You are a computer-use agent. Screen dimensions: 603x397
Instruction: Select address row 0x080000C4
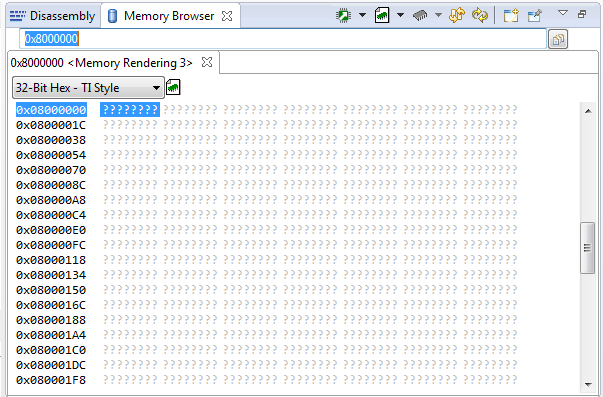51,215
